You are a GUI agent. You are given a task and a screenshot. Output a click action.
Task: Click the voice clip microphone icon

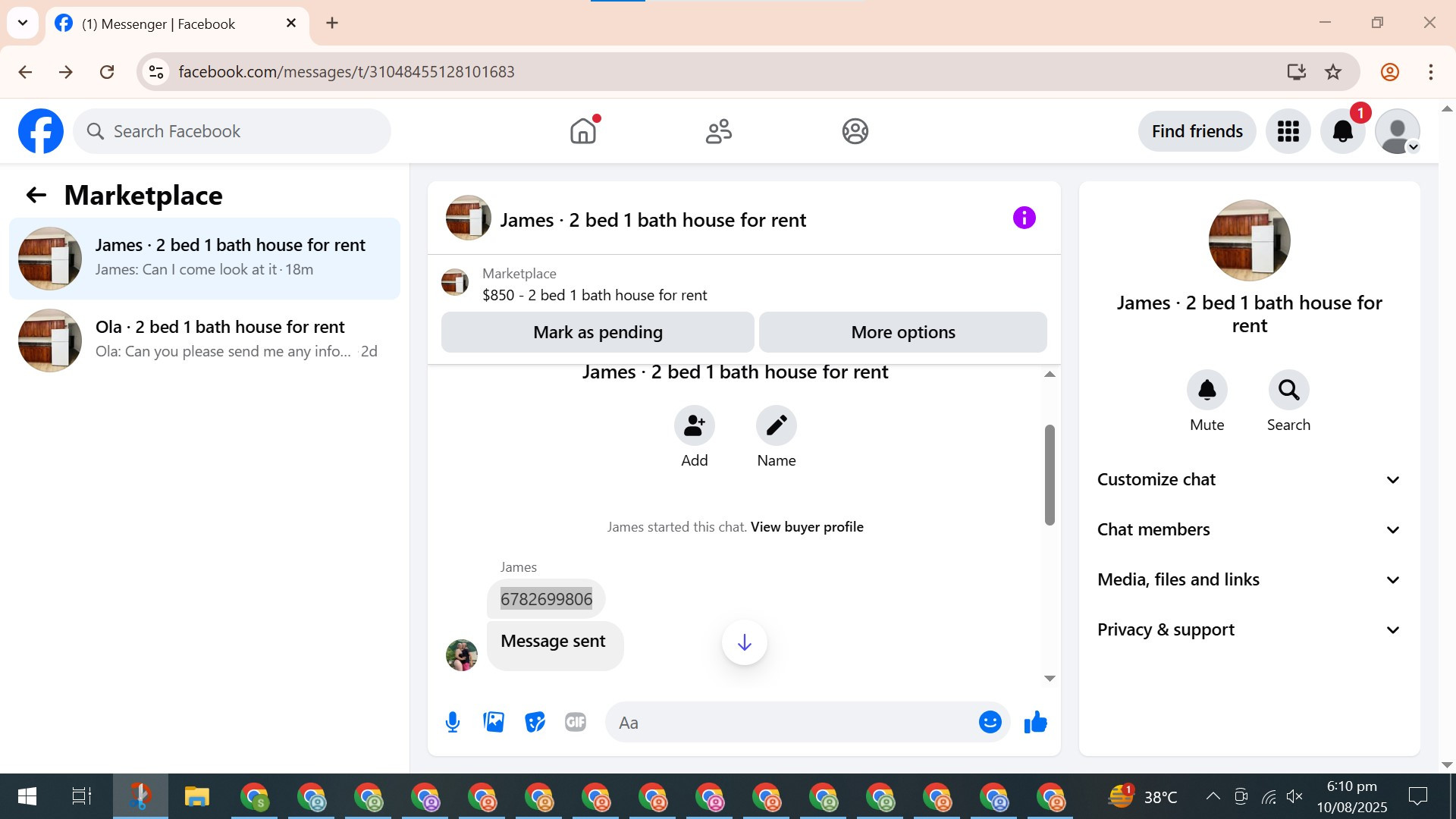tap(453, 723)
